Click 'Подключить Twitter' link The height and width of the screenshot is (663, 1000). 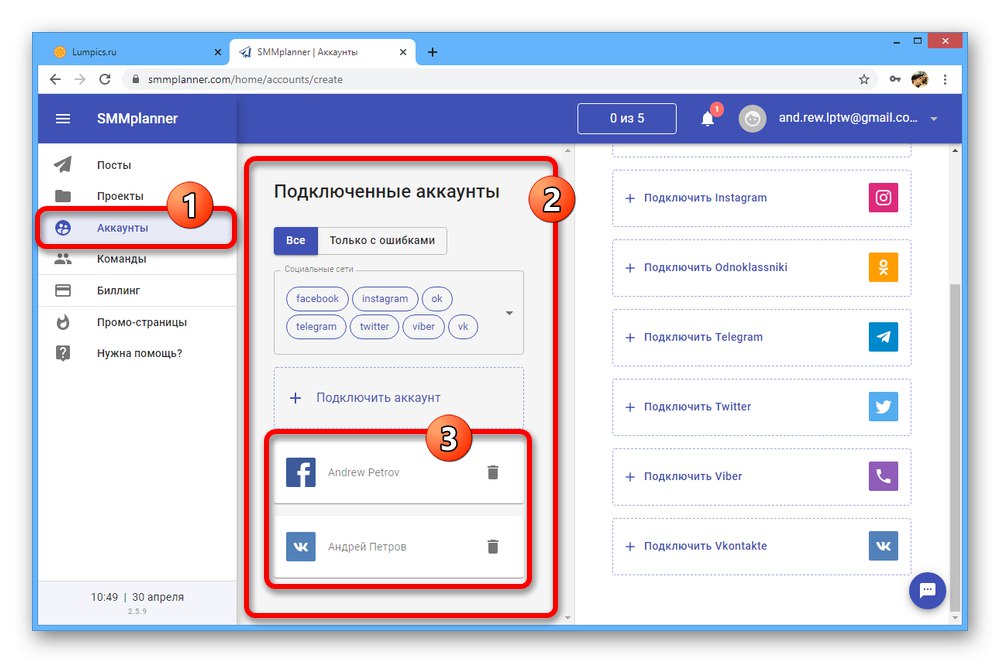(x=697, y=407)
